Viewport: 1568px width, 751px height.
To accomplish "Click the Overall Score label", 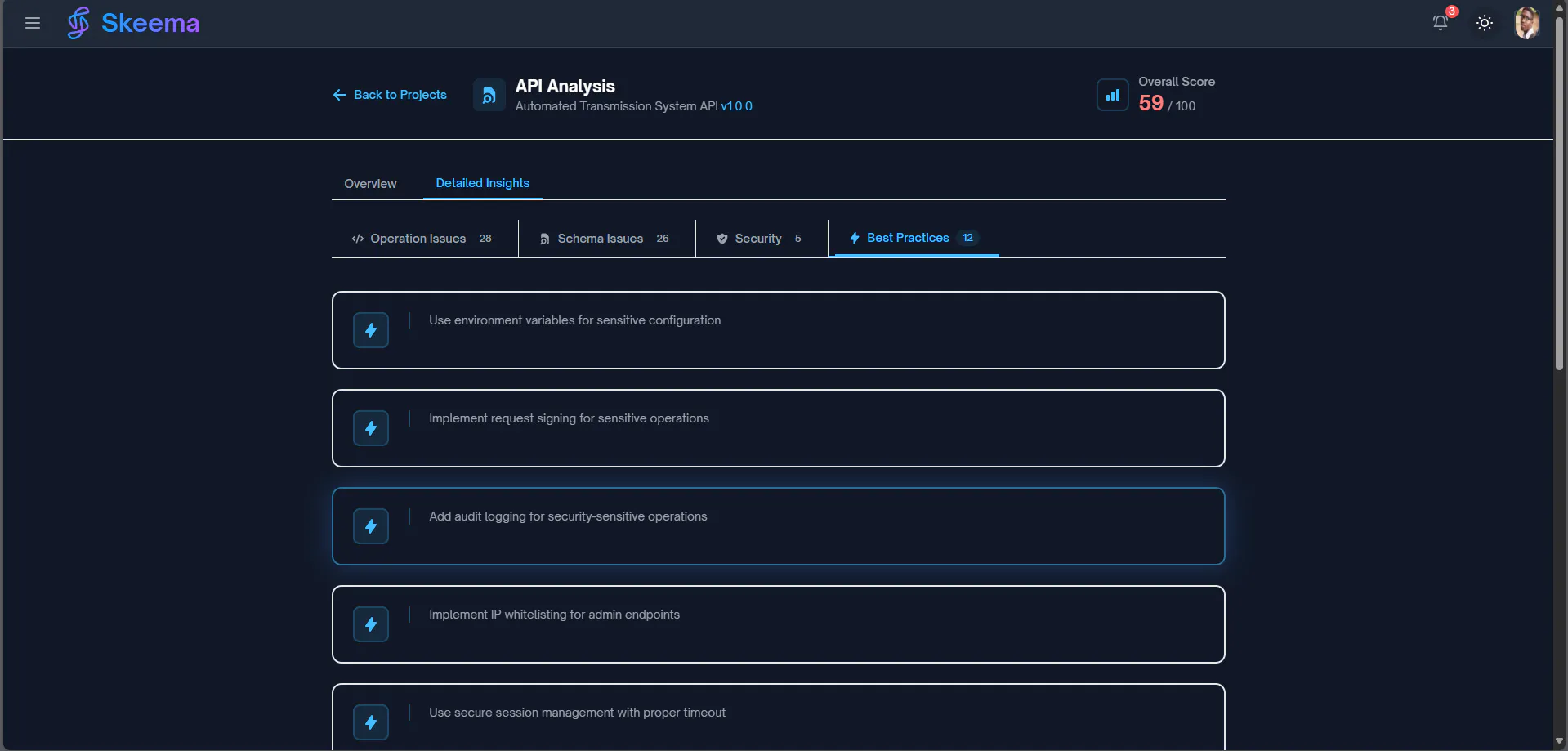I will [1177, 82].
